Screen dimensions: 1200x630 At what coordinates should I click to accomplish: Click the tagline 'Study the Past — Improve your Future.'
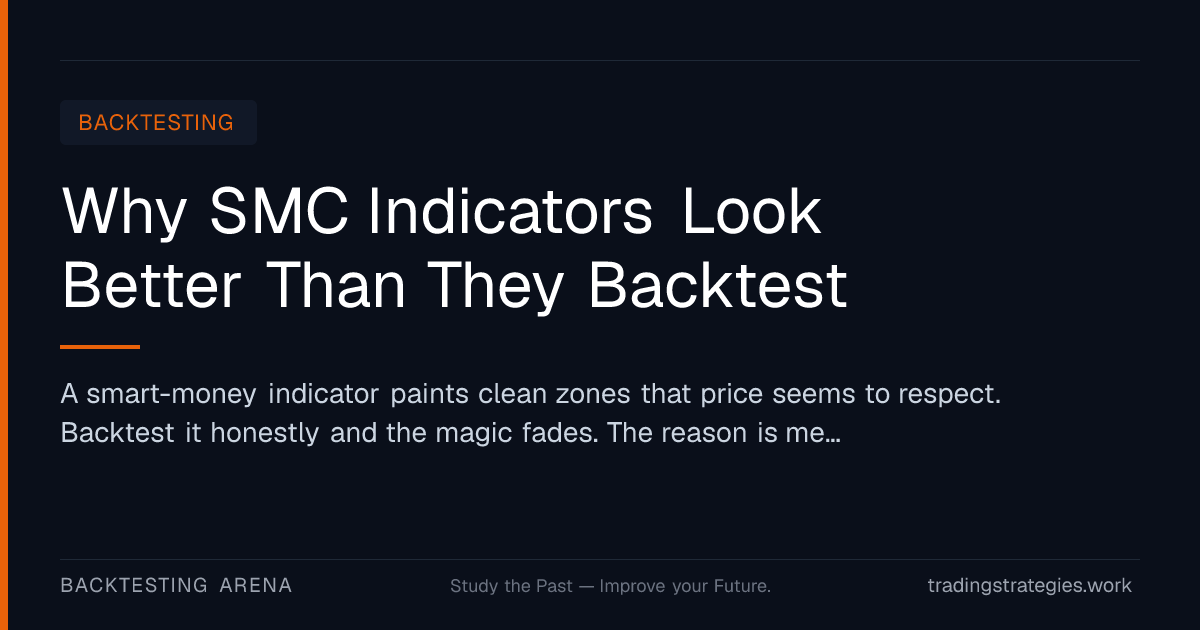click(610, 586)
